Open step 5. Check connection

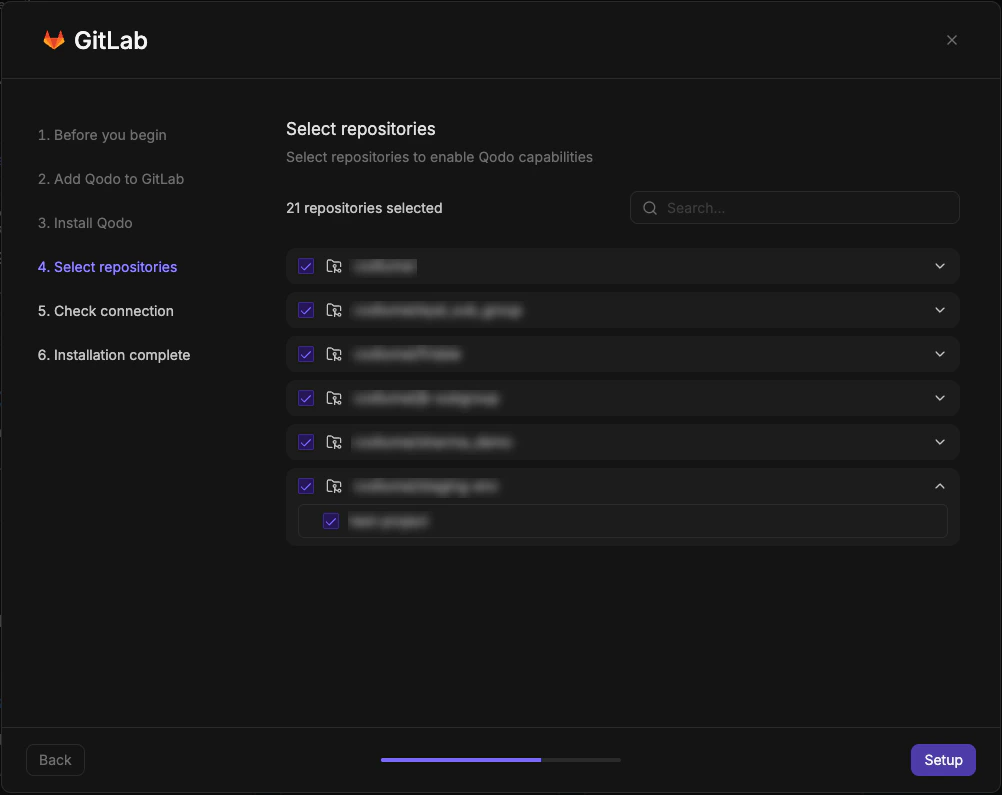[105, 311]
